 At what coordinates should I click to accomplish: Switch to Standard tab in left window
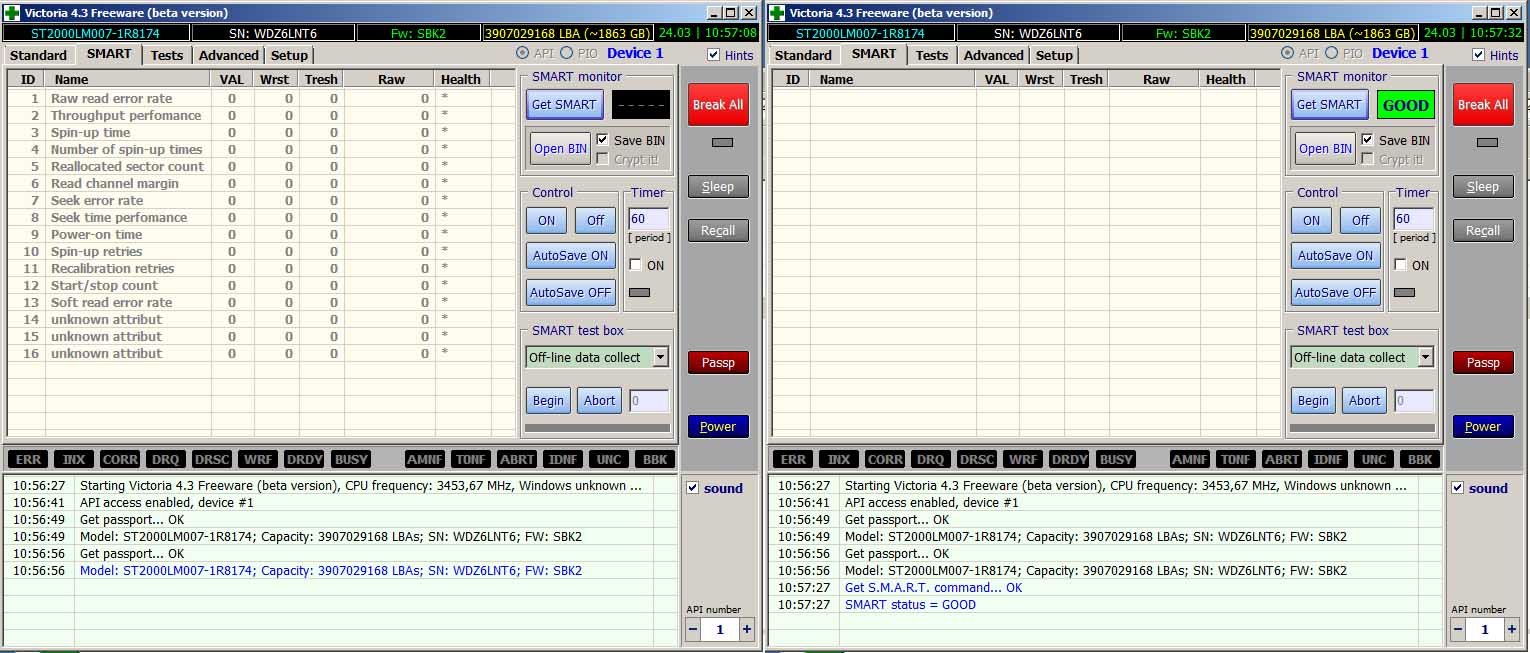pos(38,55)
